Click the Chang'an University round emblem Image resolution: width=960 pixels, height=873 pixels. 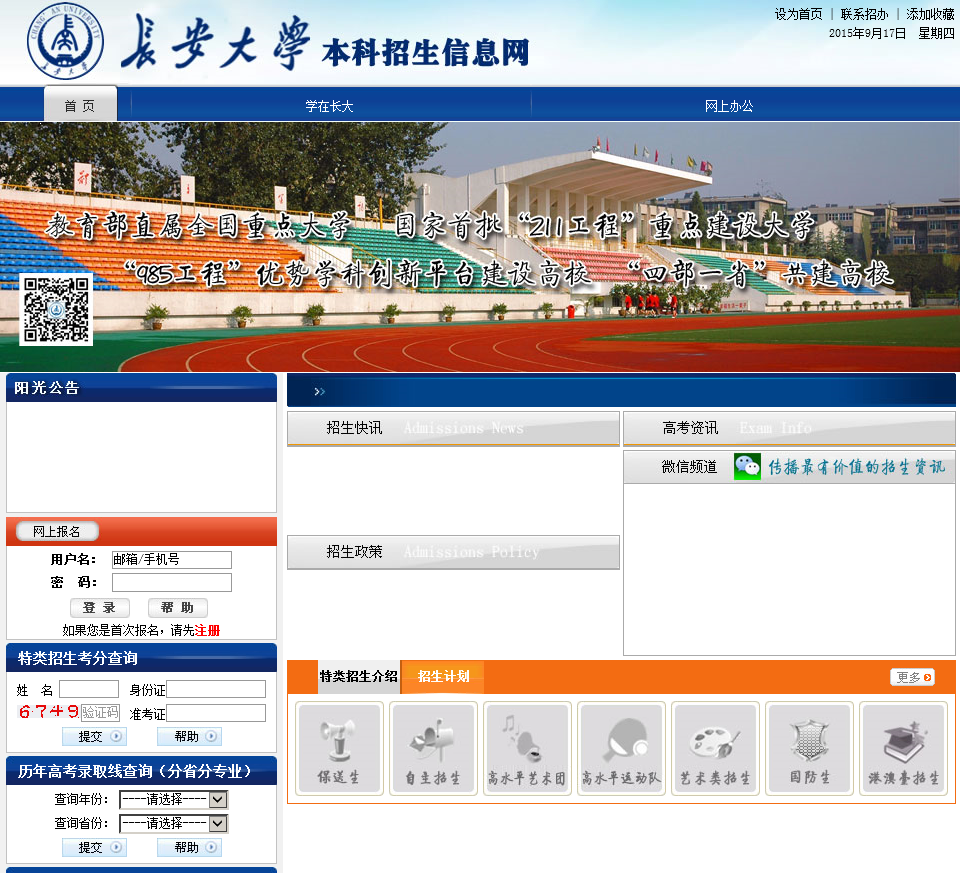pyautogui.click(x=66, y=42)
